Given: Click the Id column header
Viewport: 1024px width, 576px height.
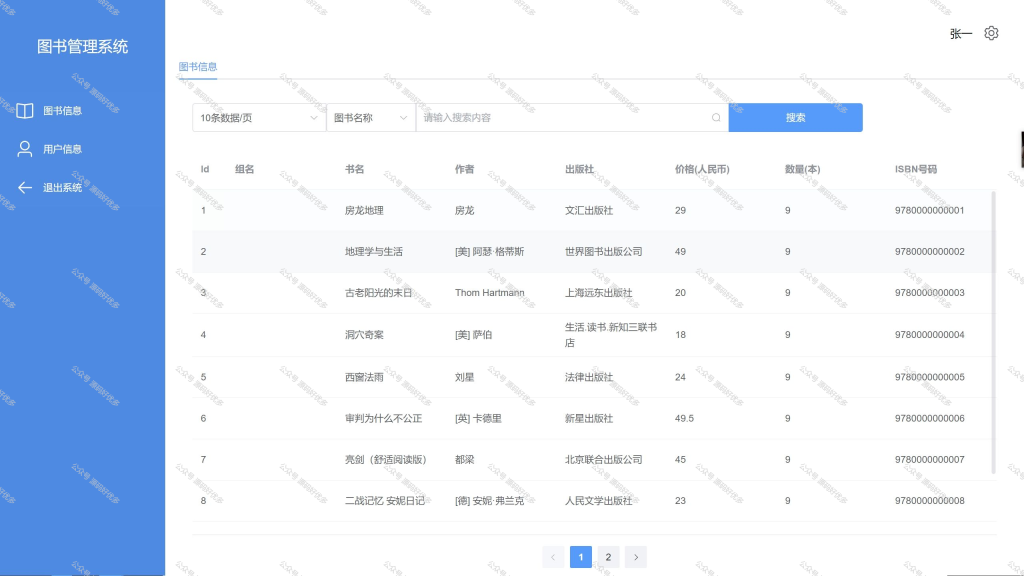Looking at the screenshot, I should click(204, 169).
